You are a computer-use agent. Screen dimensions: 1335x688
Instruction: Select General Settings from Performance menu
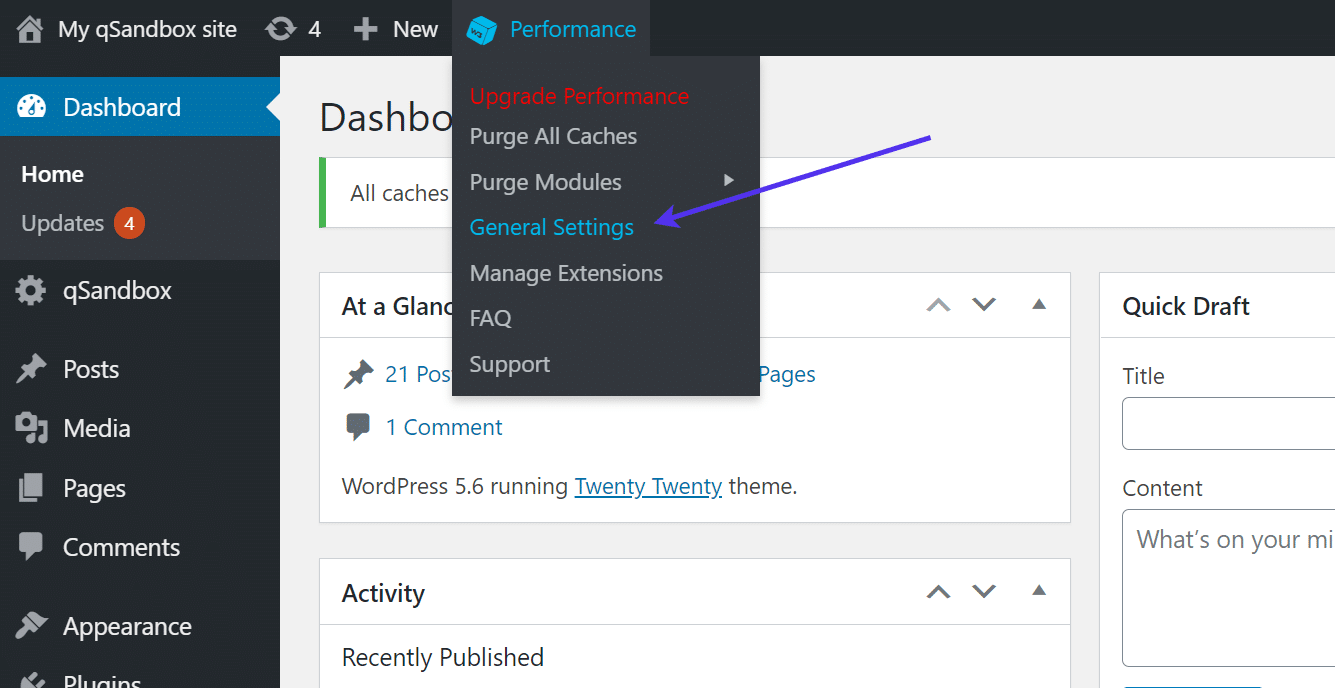pyautogui.click(x=551, y=227)
